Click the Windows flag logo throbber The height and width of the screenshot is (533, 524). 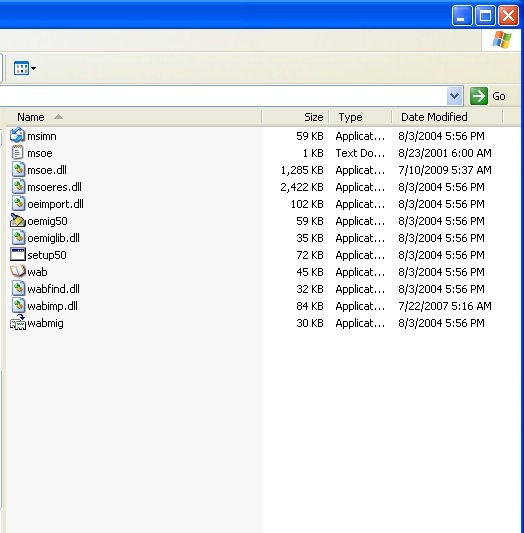tap(501, 40)
